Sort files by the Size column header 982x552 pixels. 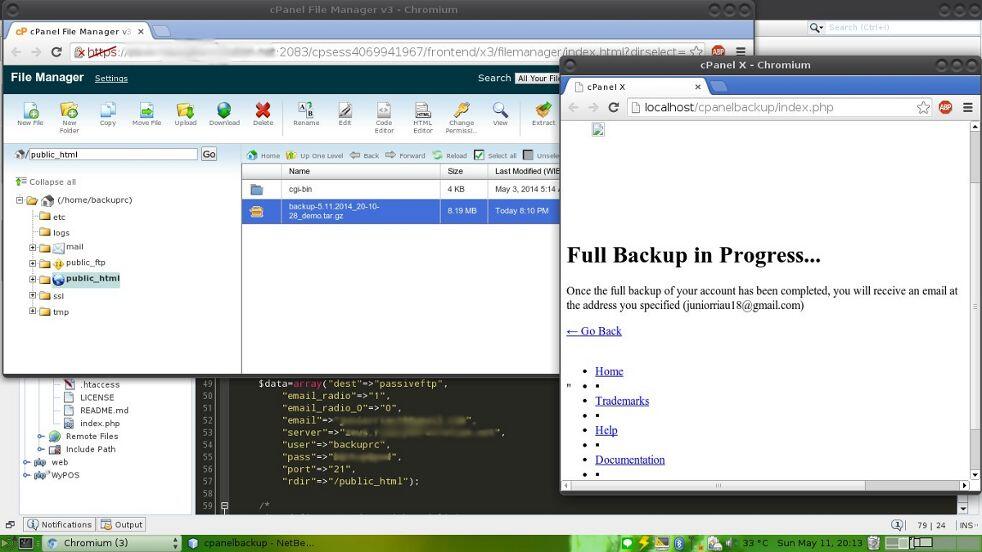pyautogui.click(x=463, y=171)
